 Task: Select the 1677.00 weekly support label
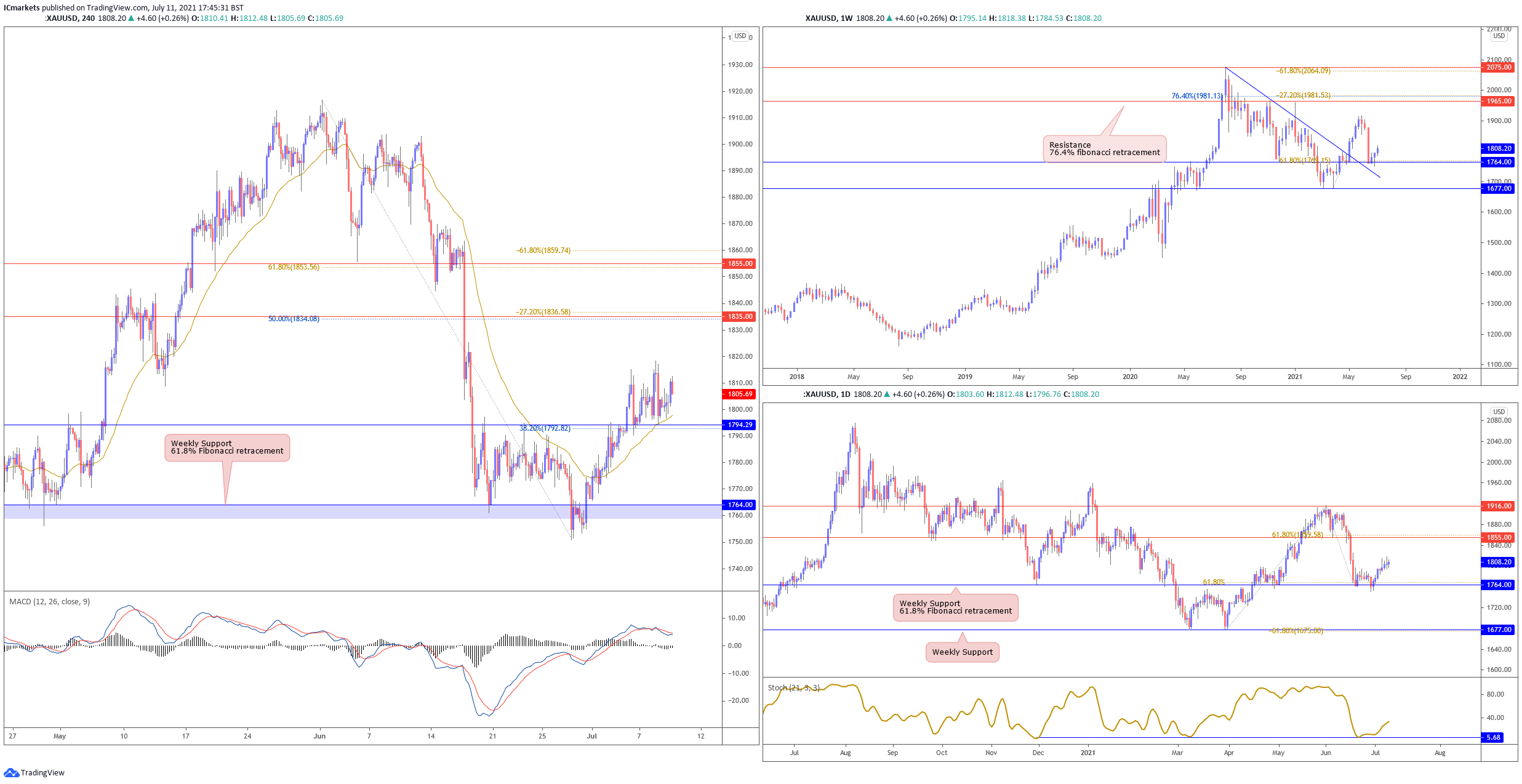click(x=1499, y=188)
